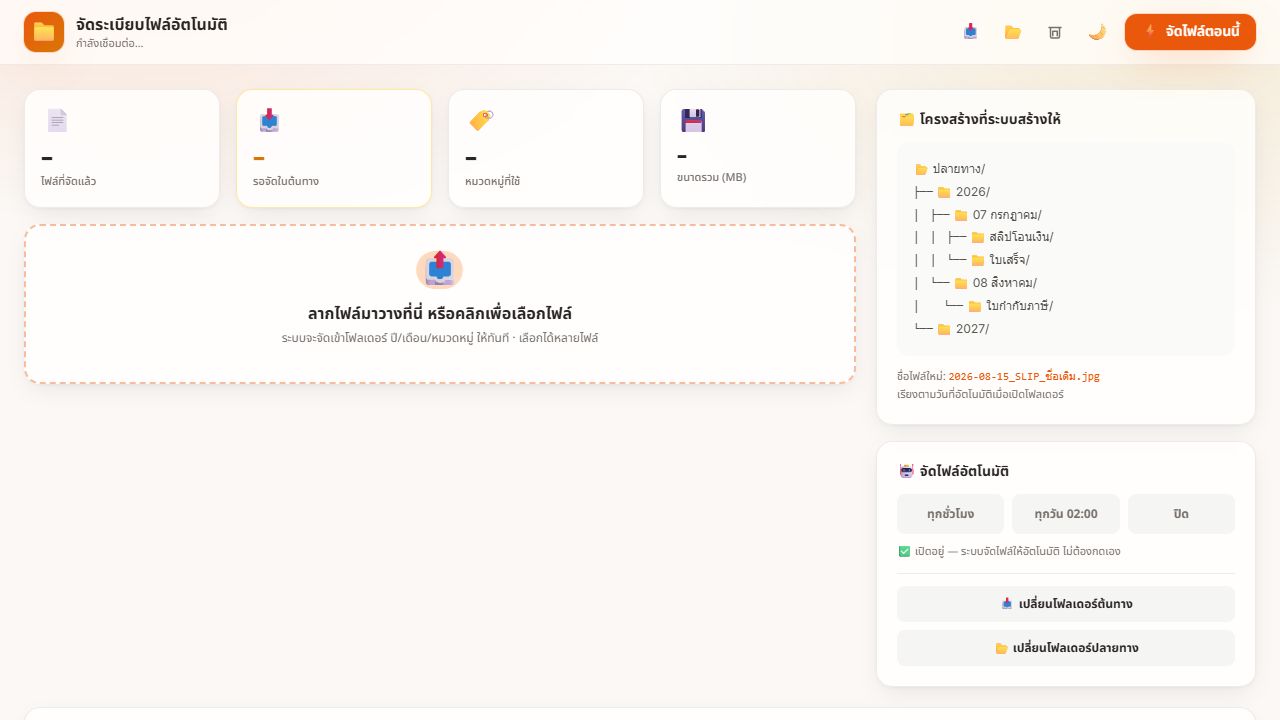Click the upload icon in the drop zone
Image resolution: width=1280 pixels, height=720 pixels.
coord(440,269)
